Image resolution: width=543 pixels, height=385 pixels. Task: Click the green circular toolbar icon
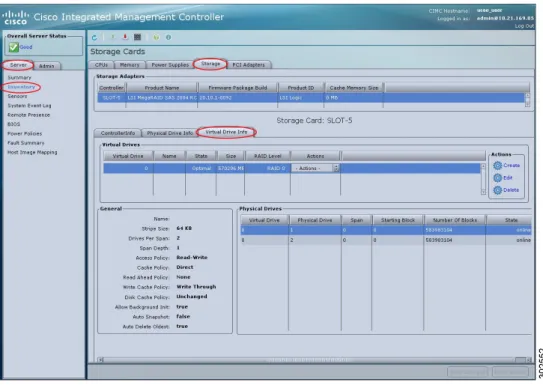(156, 37)
